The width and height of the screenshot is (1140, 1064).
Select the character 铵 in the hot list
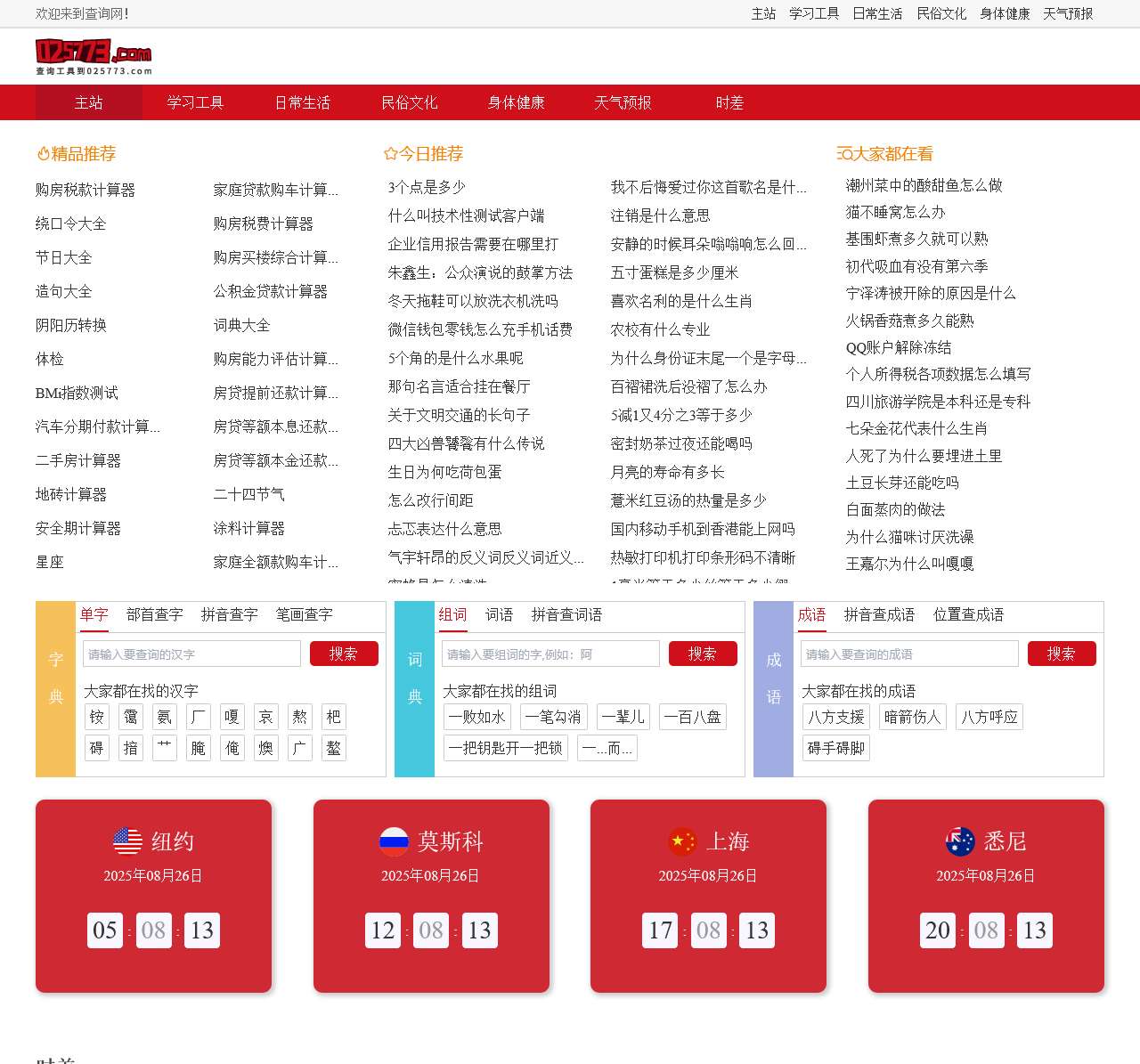96,717
